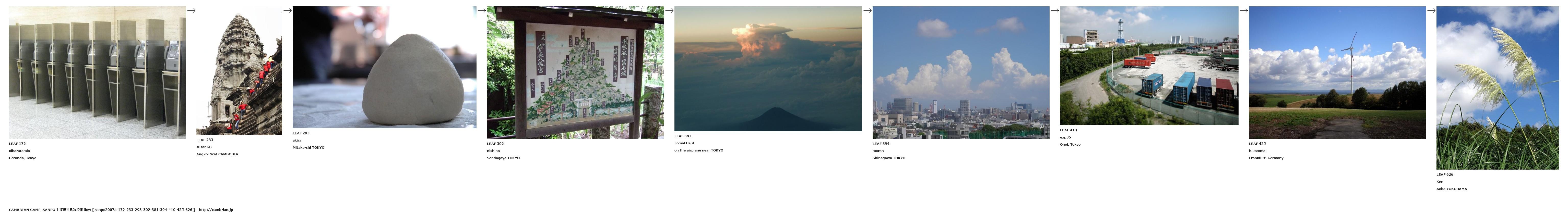View the sunset cloud photo from the airplane
The height and width of the screenshot is (216, 1568).
click(x=768, y=69)
